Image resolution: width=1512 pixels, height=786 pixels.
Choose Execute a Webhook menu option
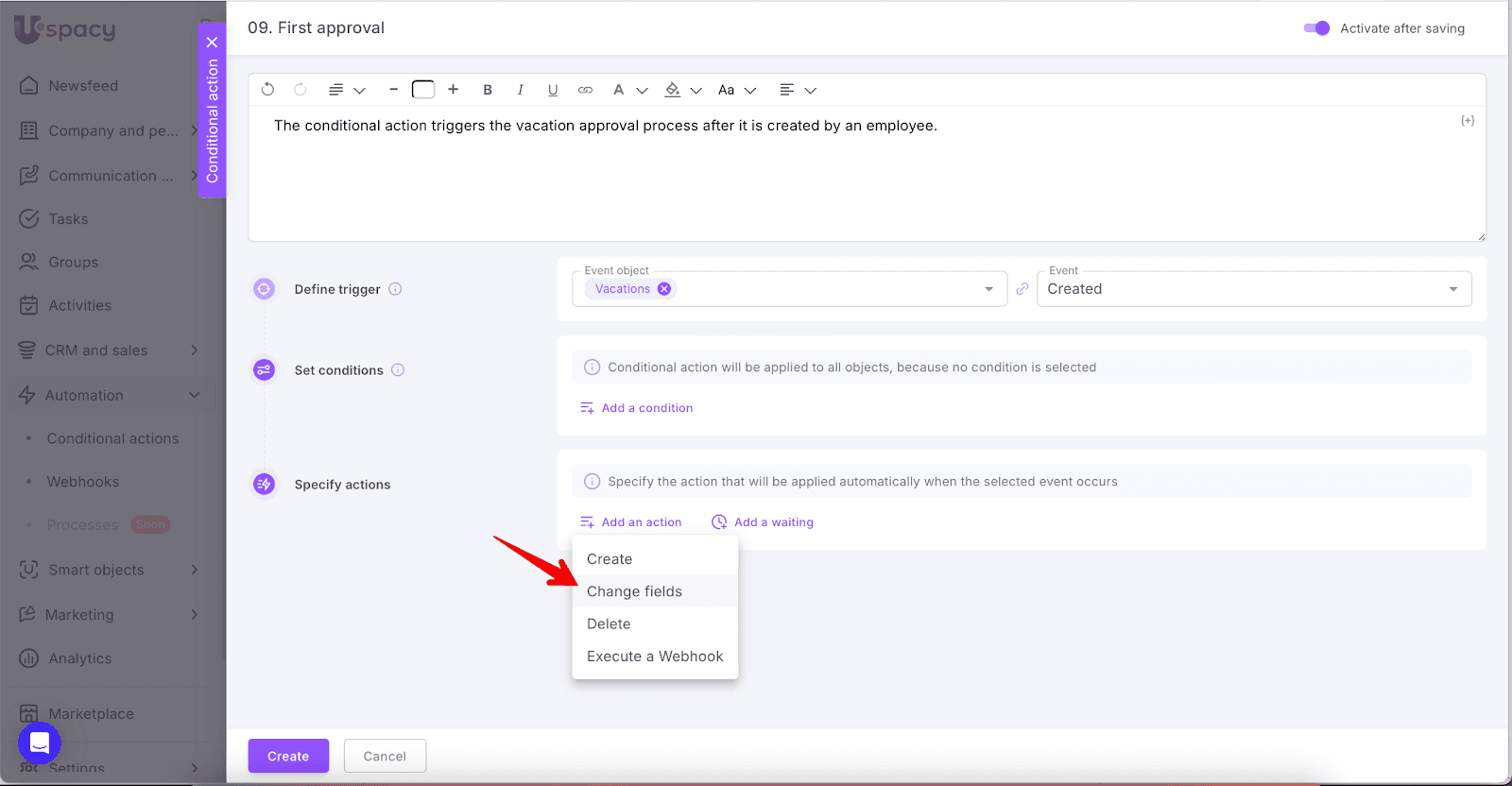[x=654, y=657]
